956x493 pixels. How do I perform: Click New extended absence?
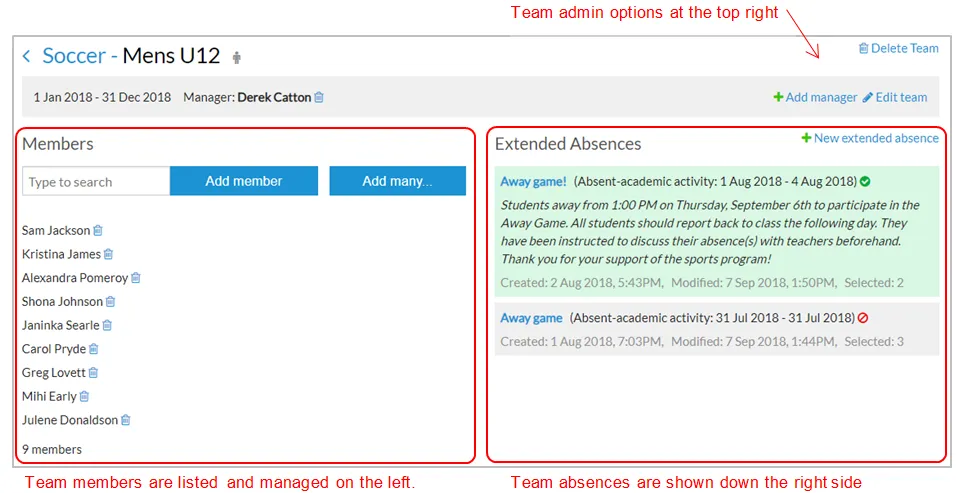coord(870,138)
